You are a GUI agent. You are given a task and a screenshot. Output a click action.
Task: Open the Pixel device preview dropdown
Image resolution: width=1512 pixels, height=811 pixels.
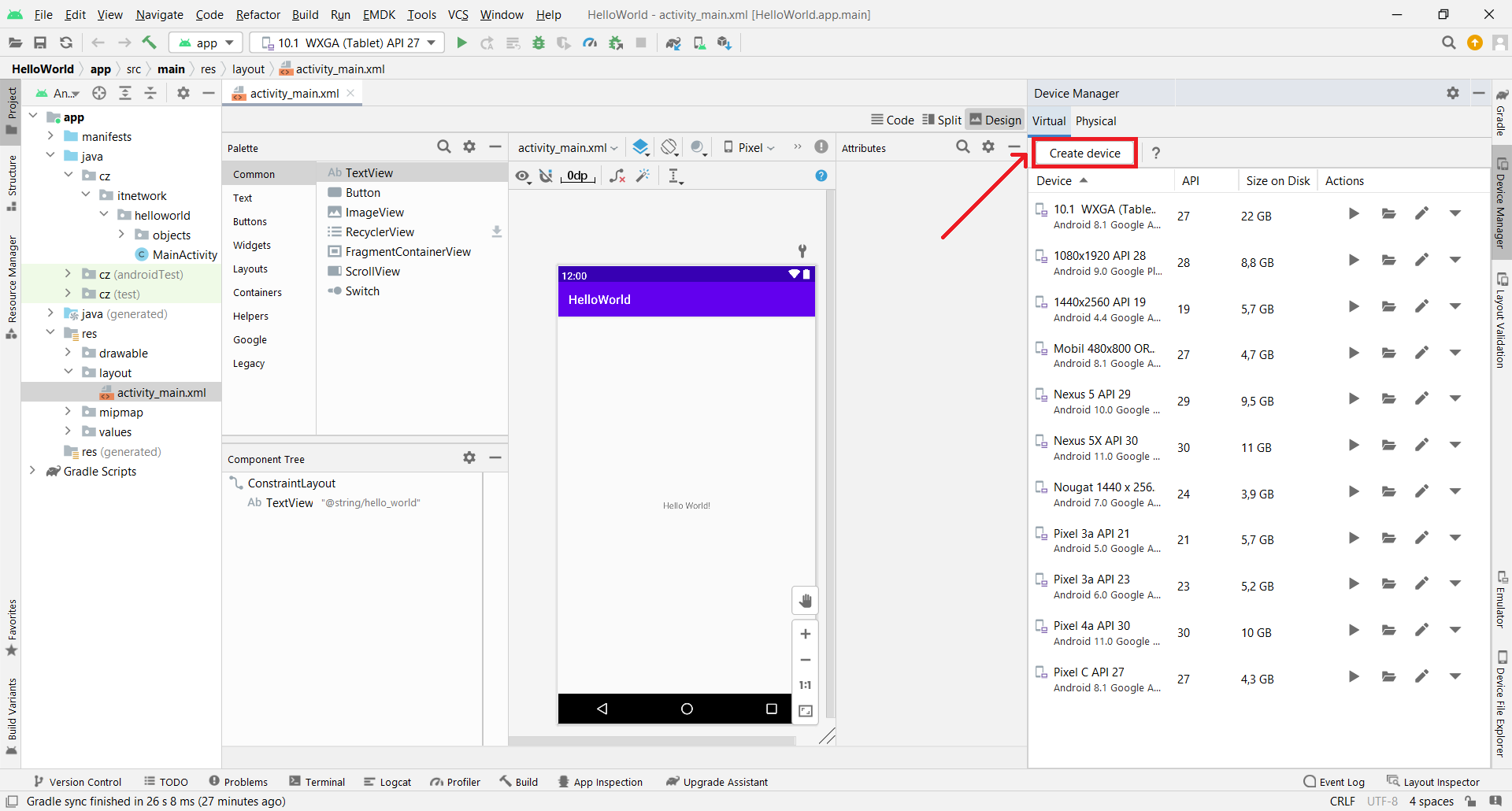pyautogui.click(x=749, y=147)
